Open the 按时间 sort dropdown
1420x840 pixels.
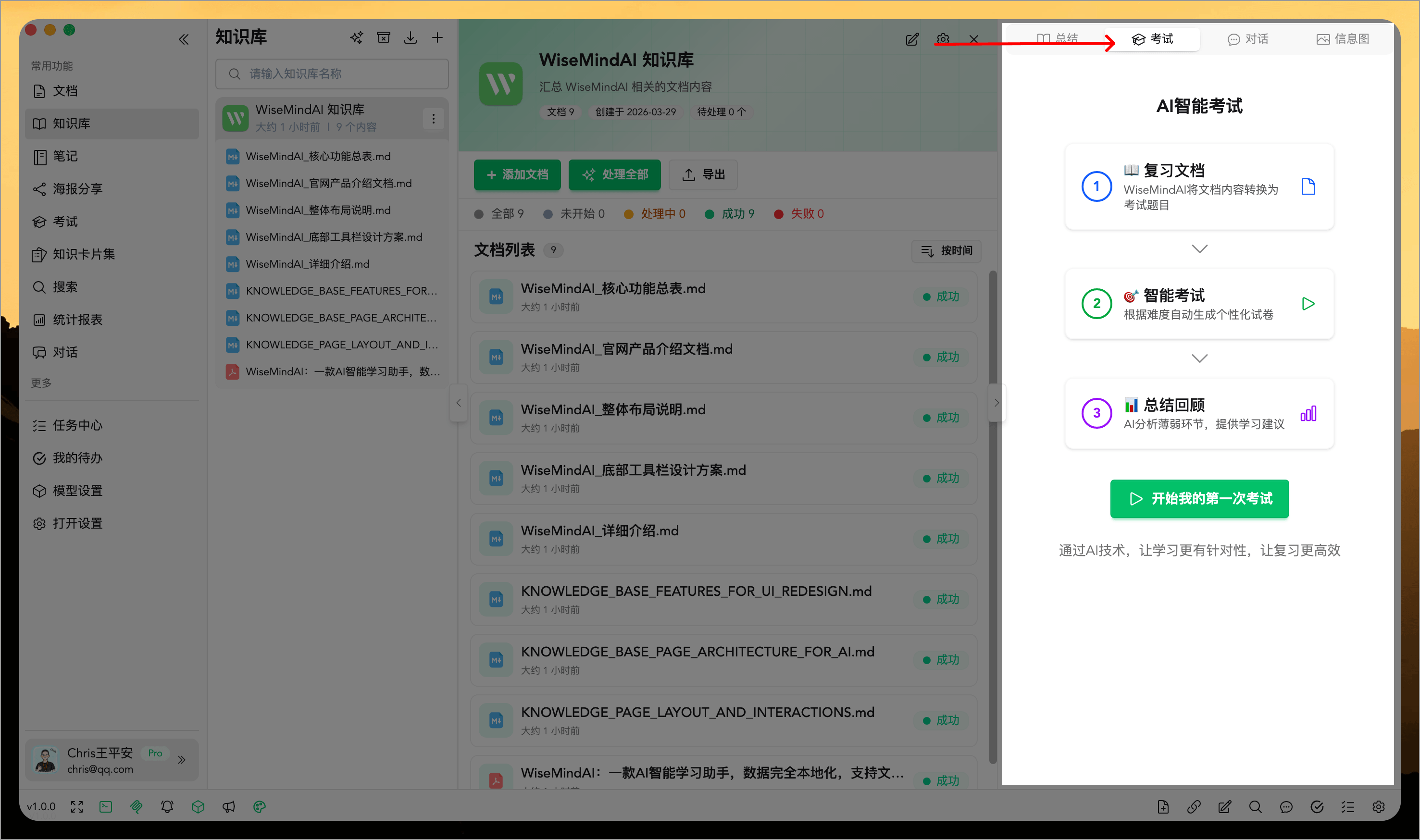click(946, 251)
